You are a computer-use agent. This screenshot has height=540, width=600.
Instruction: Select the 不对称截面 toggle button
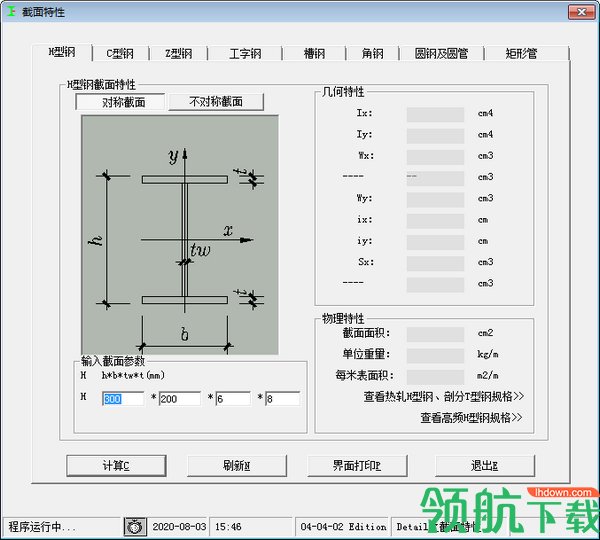pos(216,102)
